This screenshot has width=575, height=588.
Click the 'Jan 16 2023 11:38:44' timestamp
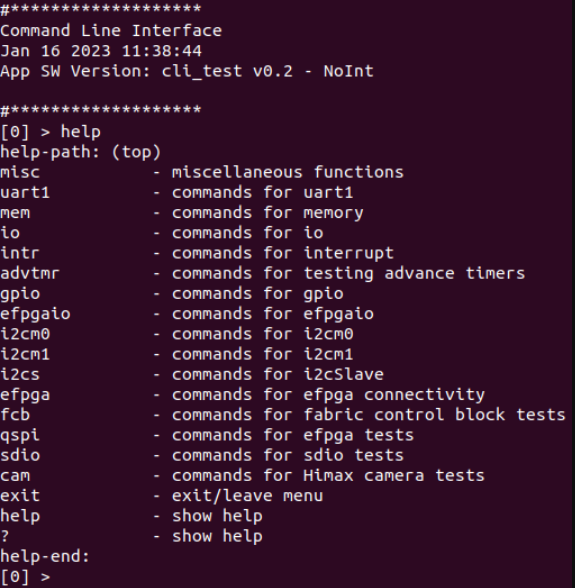tap(101, 51)
